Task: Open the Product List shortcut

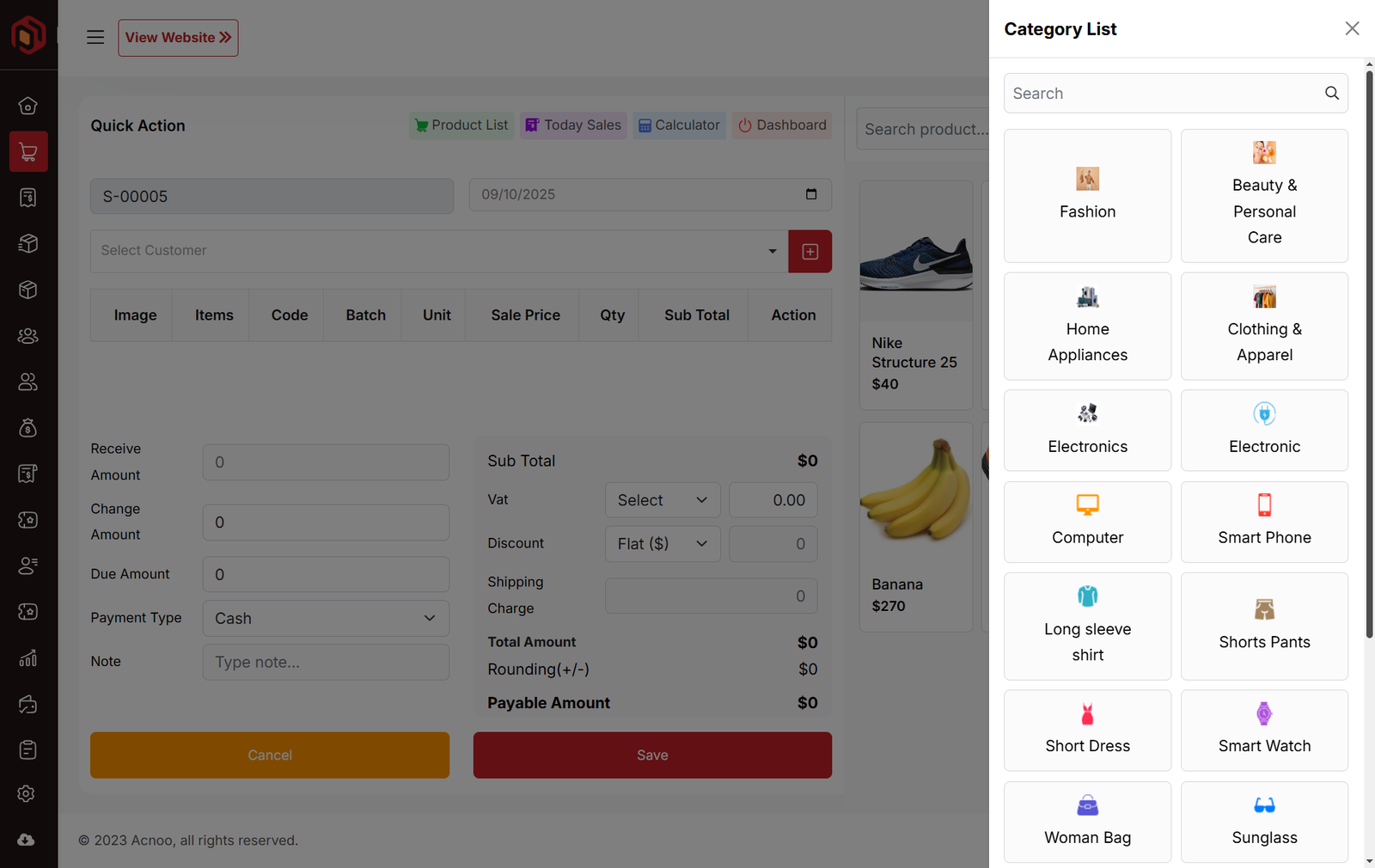Action: (x=461, y=125)
